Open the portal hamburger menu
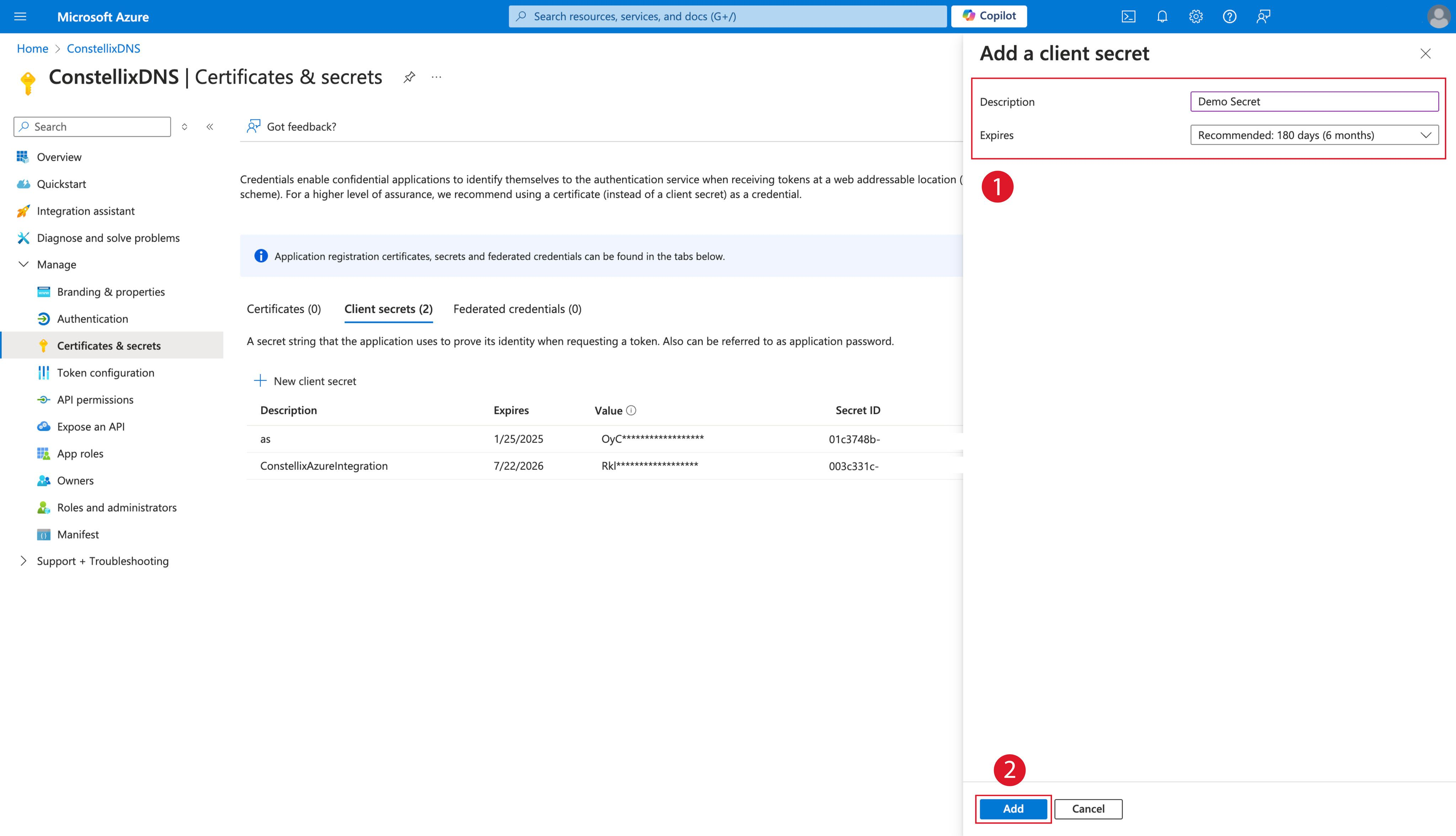 coord(20,17)
